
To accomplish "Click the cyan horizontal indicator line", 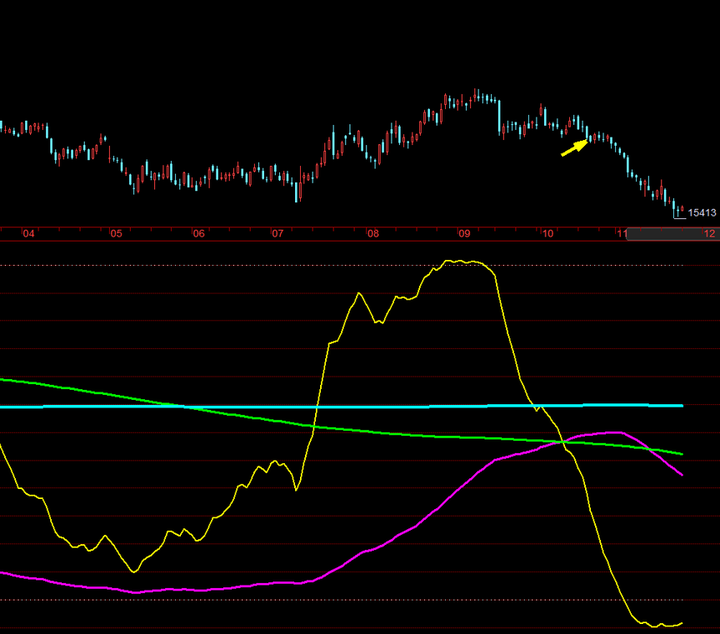I will point(342,406).
